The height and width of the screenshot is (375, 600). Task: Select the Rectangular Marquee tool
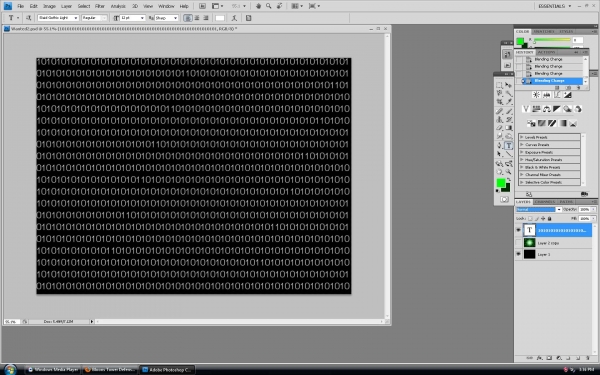(499, 85)
